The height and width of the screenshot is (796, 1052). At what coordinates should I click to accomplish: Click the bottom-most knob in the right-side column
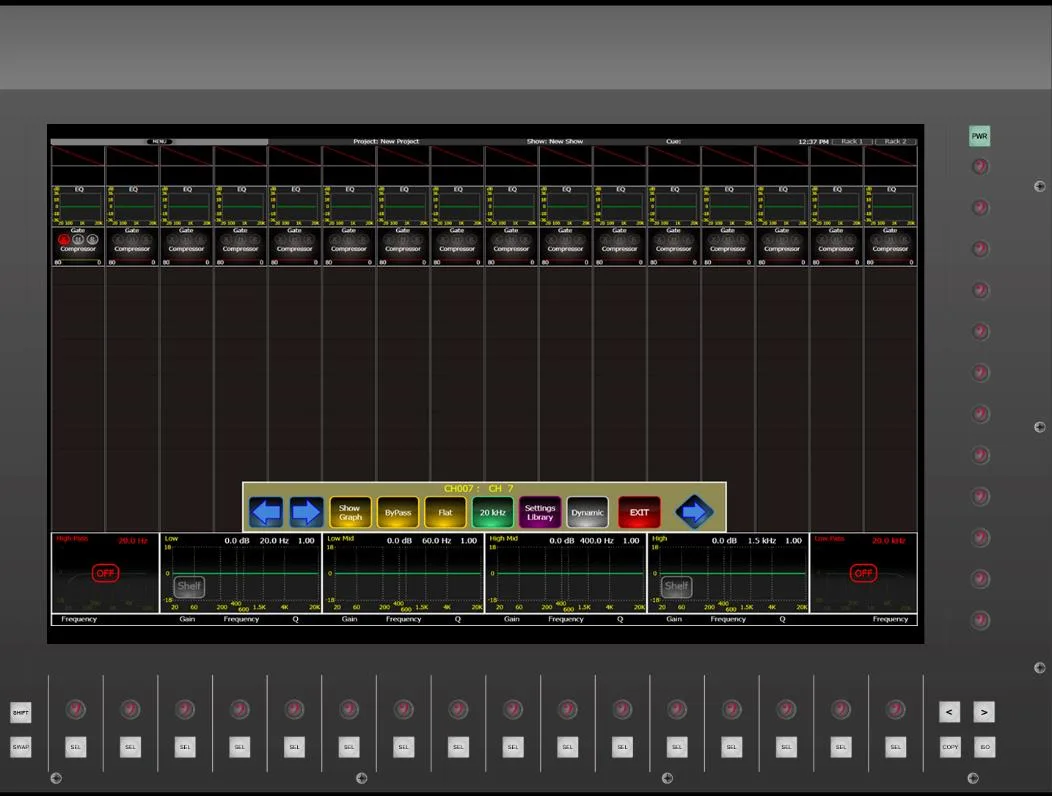click(980, 620)
